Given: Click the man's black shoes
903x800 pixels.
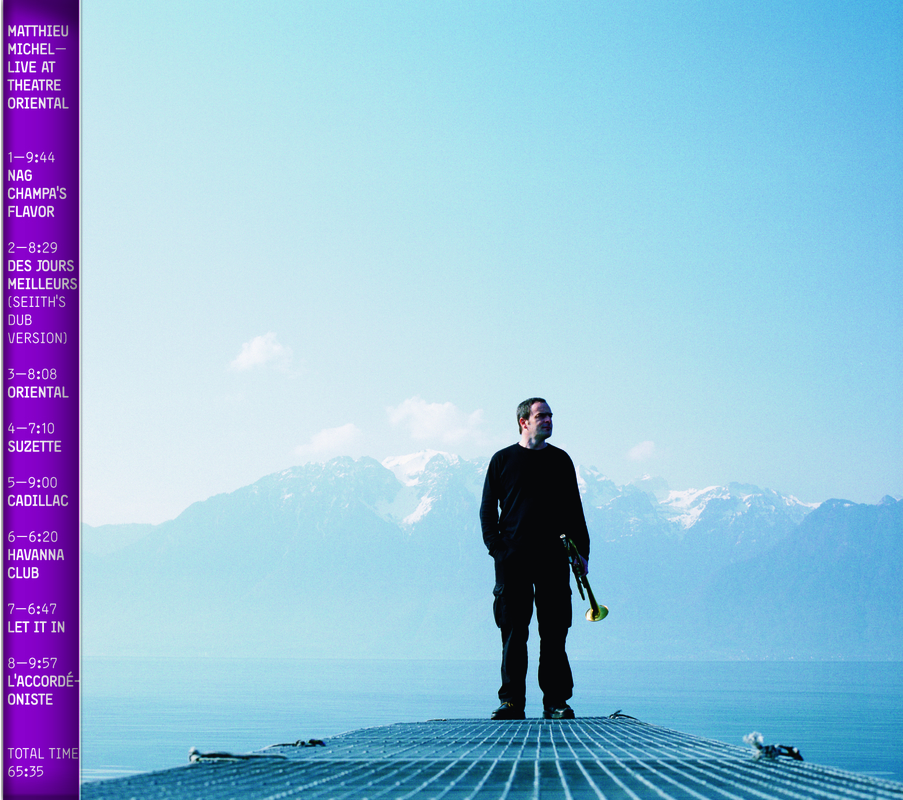Looking at the screenshot, I should (532, 711).
